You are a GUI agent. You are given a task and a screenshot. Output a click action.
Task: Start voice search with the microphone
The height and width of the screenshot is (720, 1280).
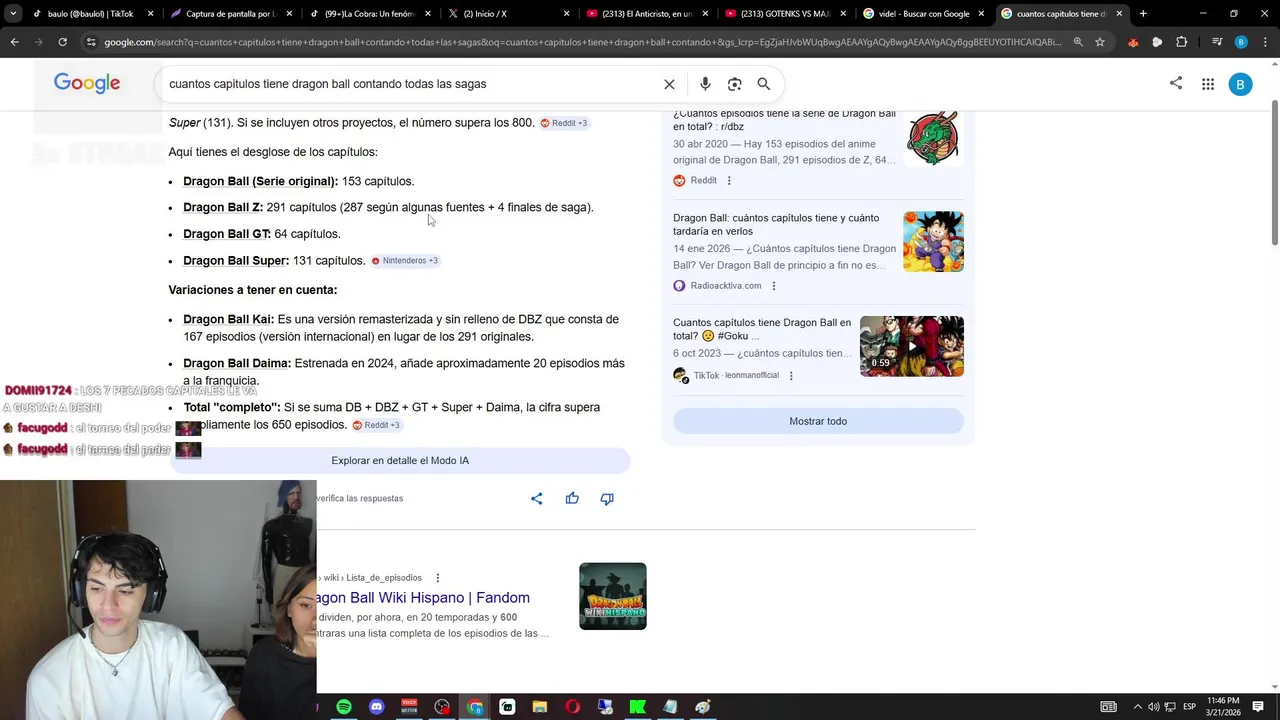705,84
